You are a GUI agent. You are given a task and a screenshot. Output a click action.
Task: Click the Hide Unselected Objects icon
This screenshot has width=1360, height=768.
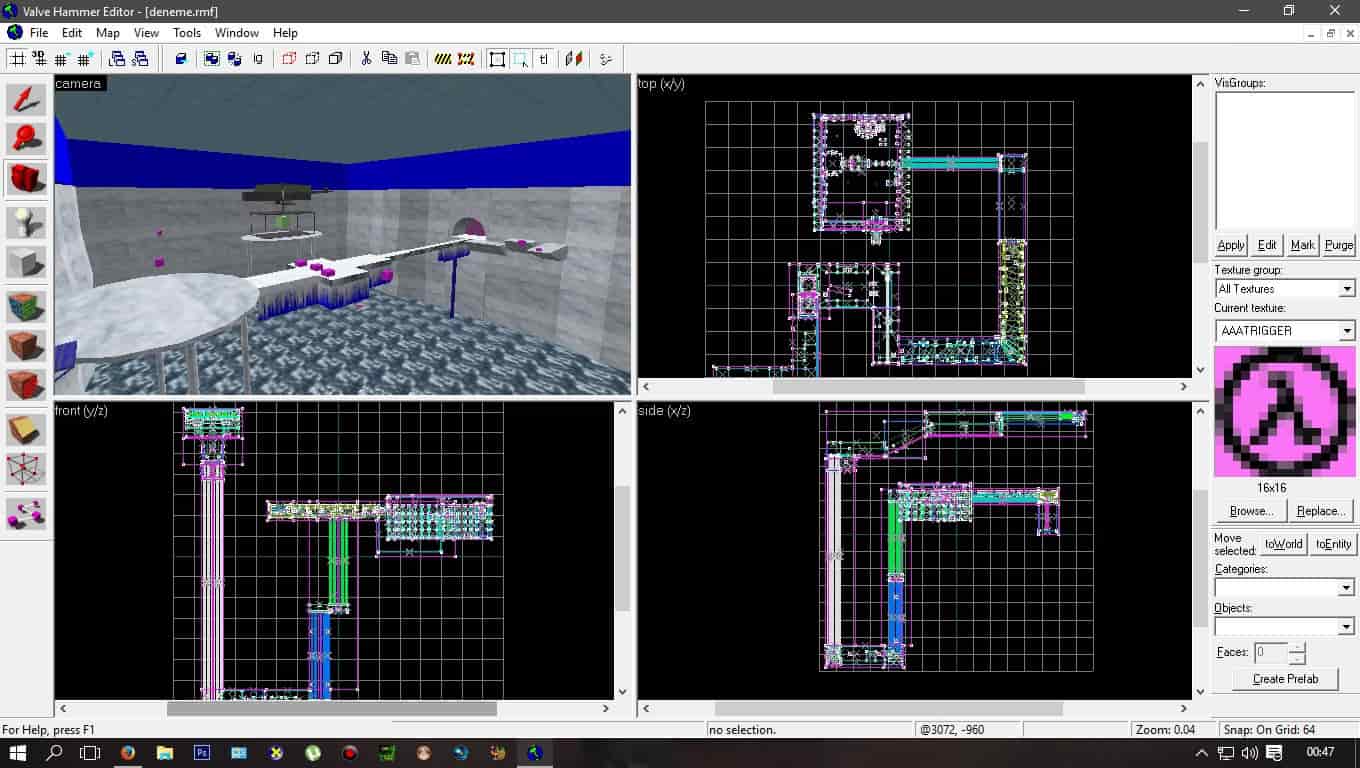point(312,59)
